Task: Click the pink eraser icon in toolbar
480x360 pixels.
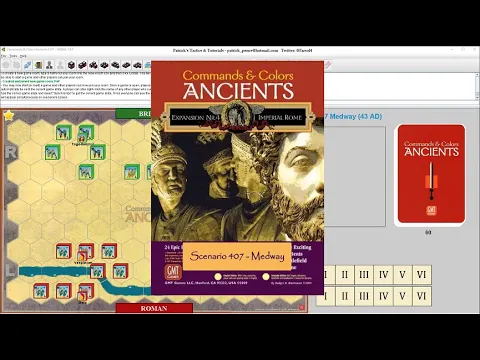Action: (x=328, y=65)
